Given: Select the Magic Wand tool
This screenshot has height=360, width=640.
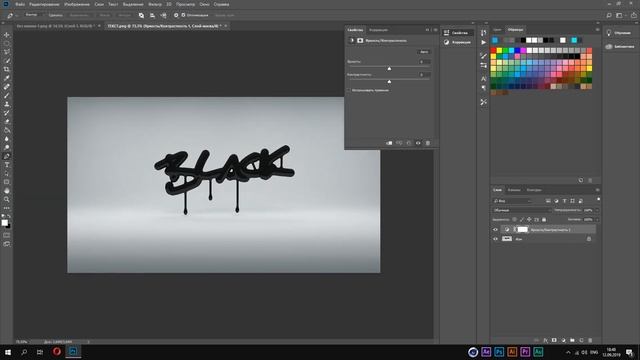Looking at the screenshot, I should [7, 61].
